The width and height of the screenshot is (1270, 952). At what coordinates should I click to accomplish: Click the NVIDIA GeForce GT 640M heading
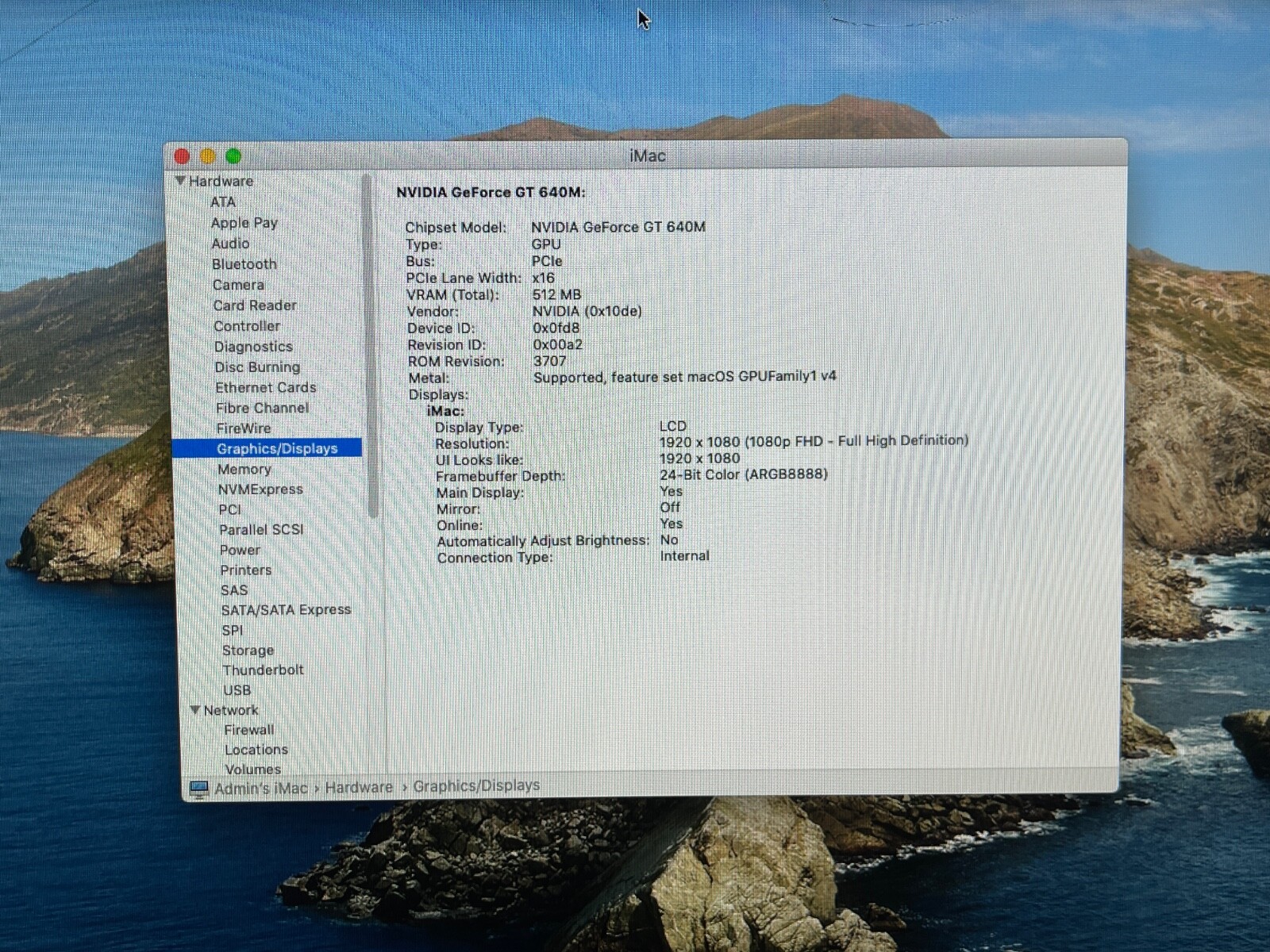coord(491,192)
